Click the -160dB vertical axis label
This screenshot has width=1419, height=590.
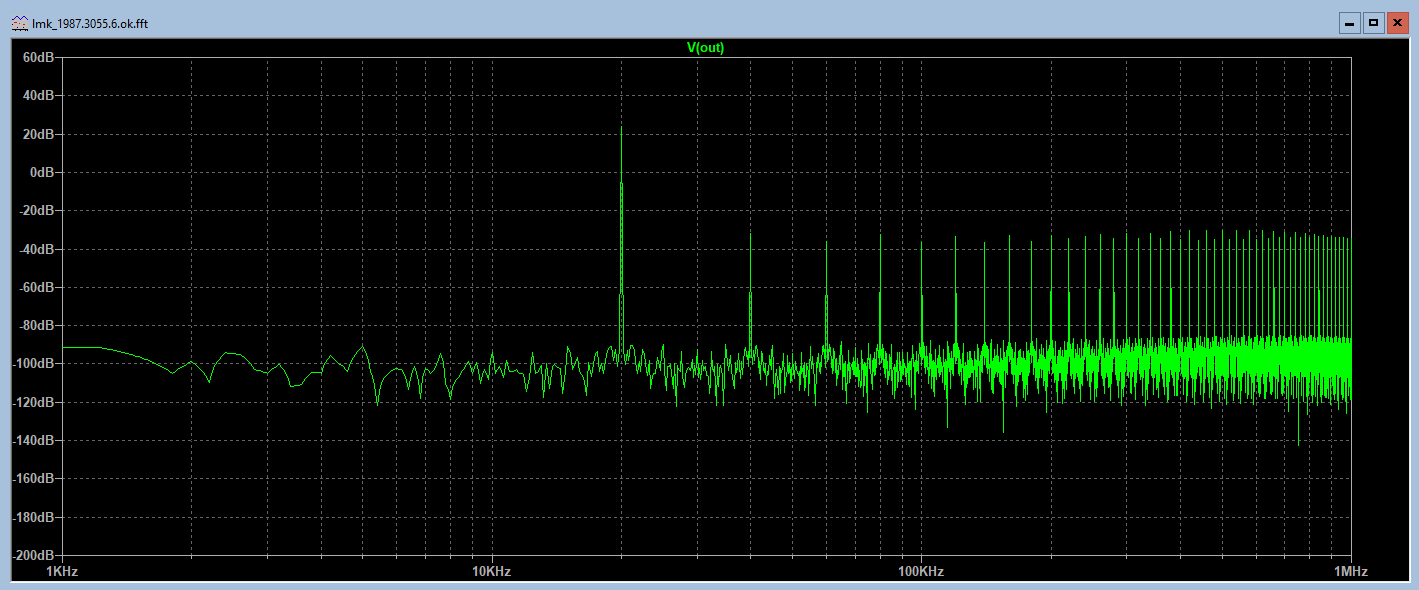click(x=34, y=479)
